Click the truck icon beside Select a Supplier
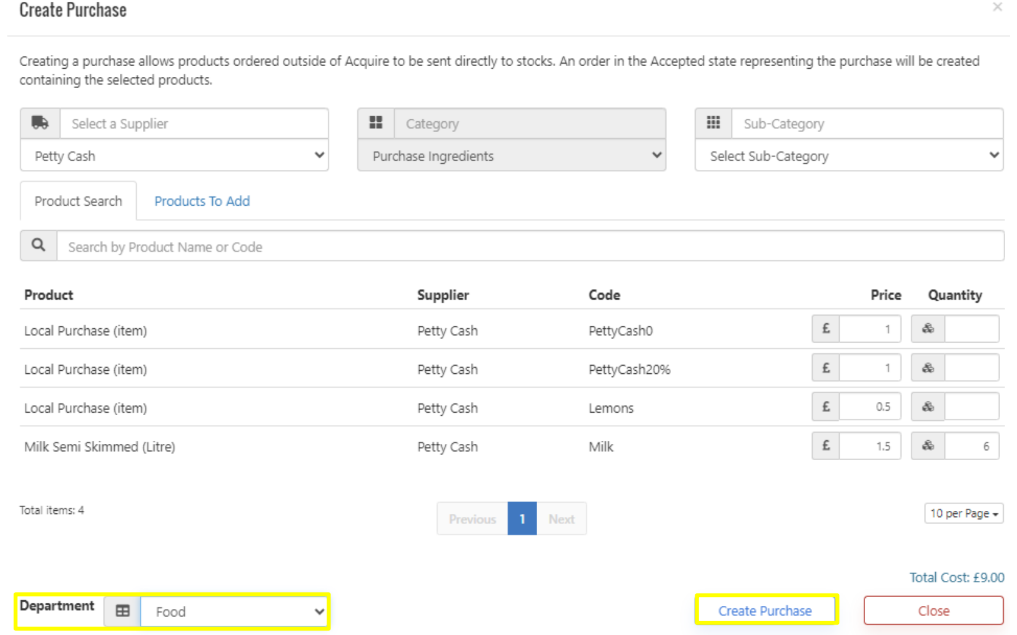 [40, 123]
